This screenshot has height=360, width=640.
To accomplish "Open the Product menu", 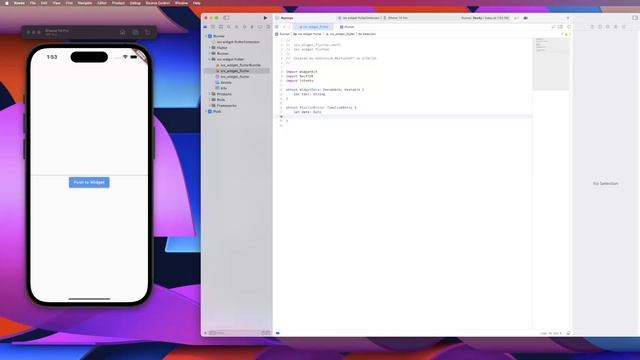I will click(x=118, y=3).
